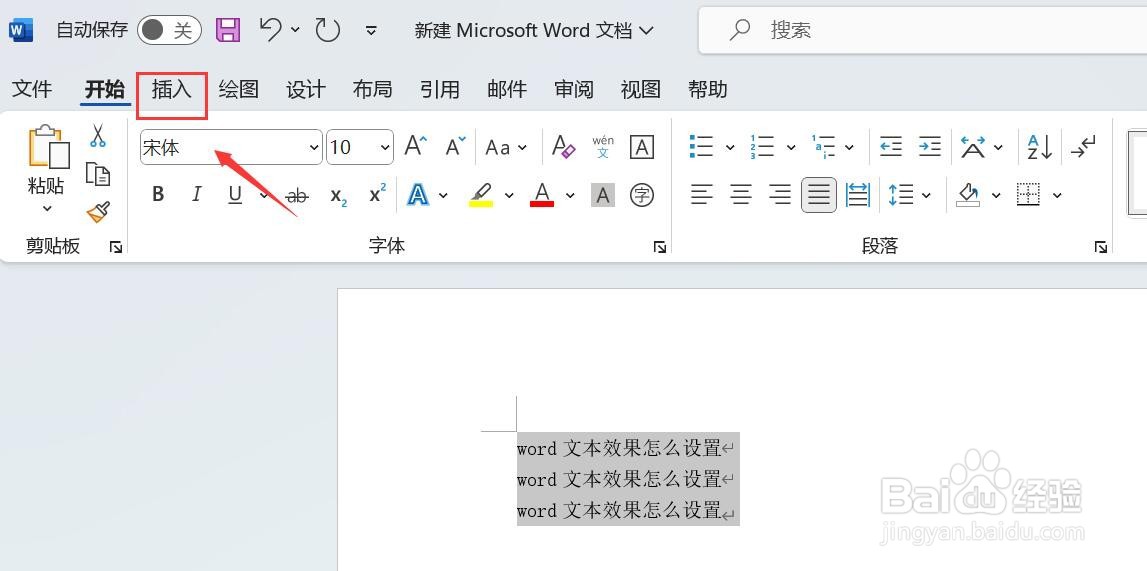
Task: Apply distributed alignment
Action: 857,194
